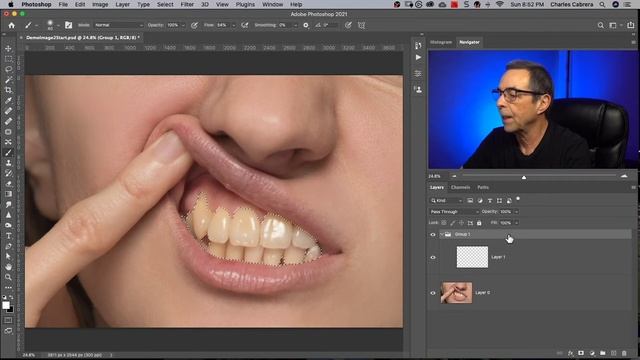Switch to the Paths tab
The width and height of the screenshot is (640, 360).
(483, 187)
